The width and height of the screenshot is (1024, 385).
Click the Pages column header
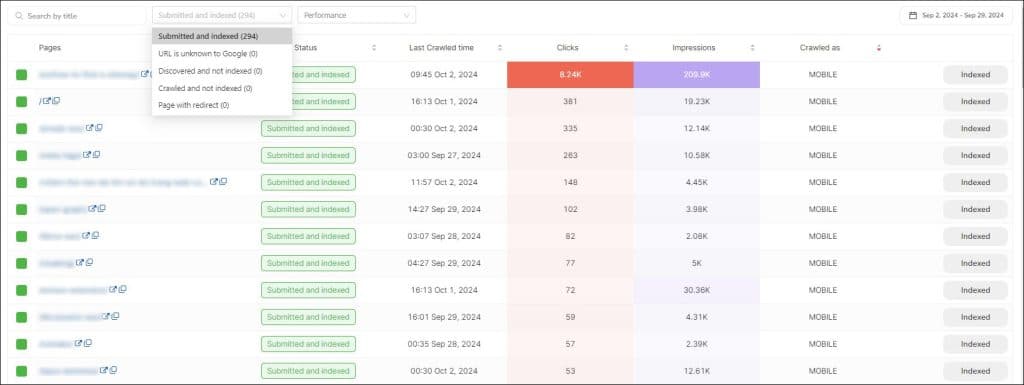pos(50,48)
